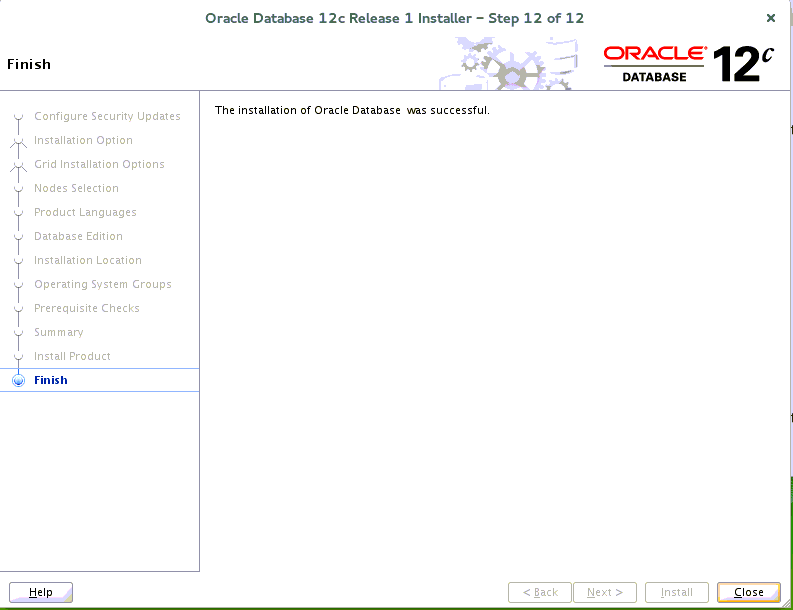Select the Prerequisite Checks step
The width and height of the screenshot is (793, 610).
[x=87, y=308]
